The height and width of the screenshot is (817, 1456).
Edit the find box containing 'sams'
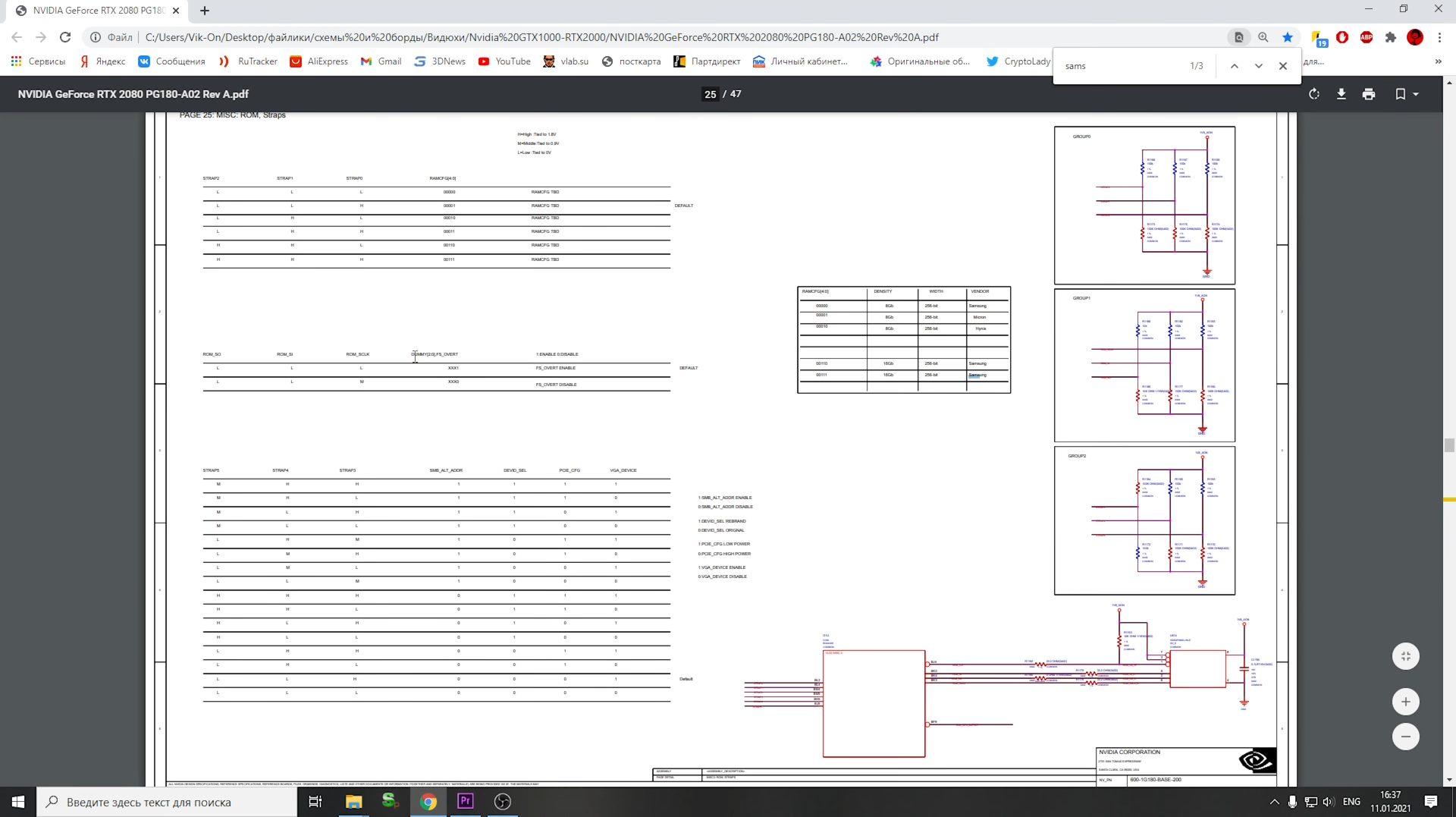(1122, 66)
